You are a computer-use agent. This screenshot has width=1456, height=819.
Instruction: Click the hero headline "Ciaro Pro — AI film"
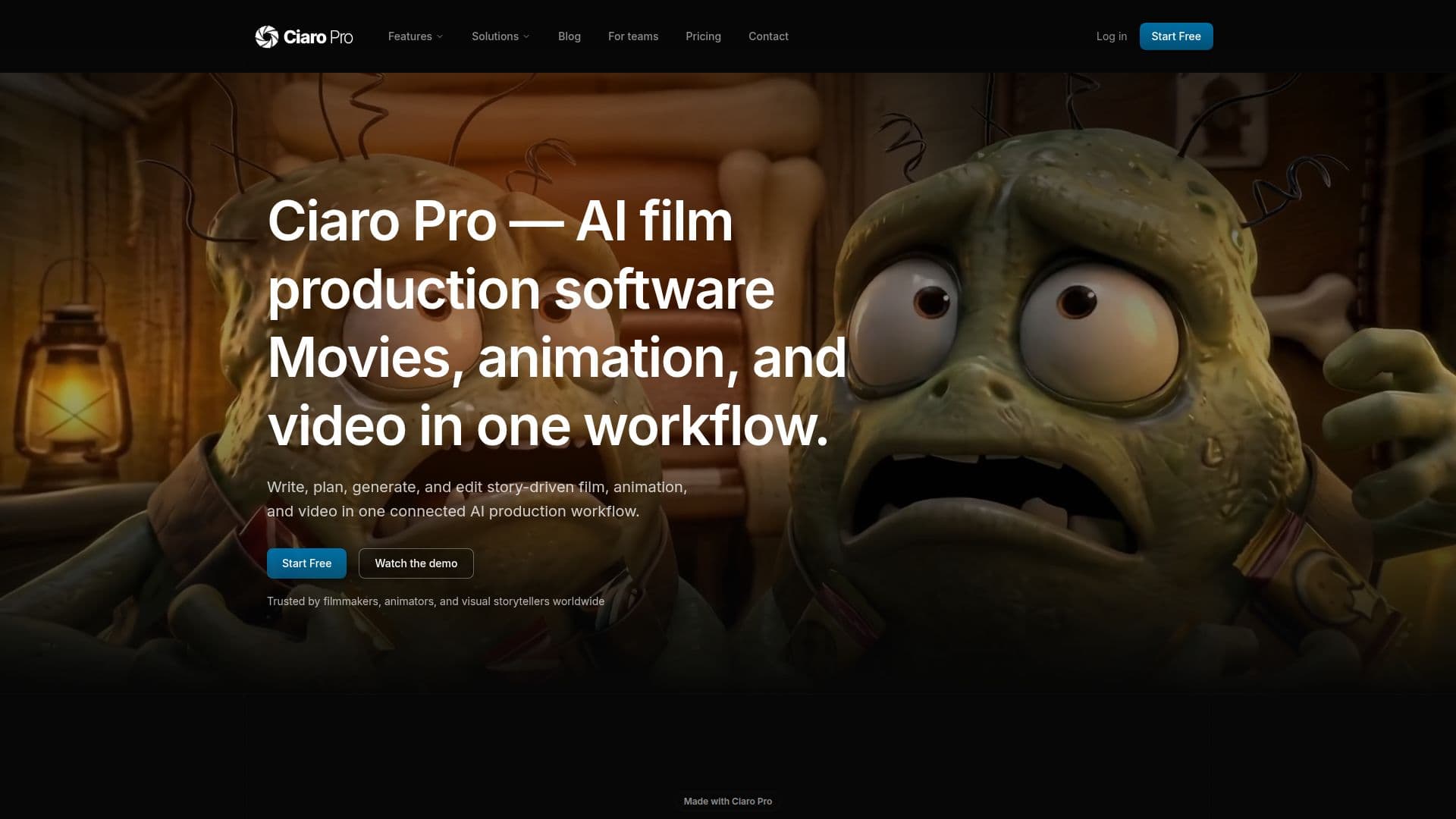(x=500, y=221)
